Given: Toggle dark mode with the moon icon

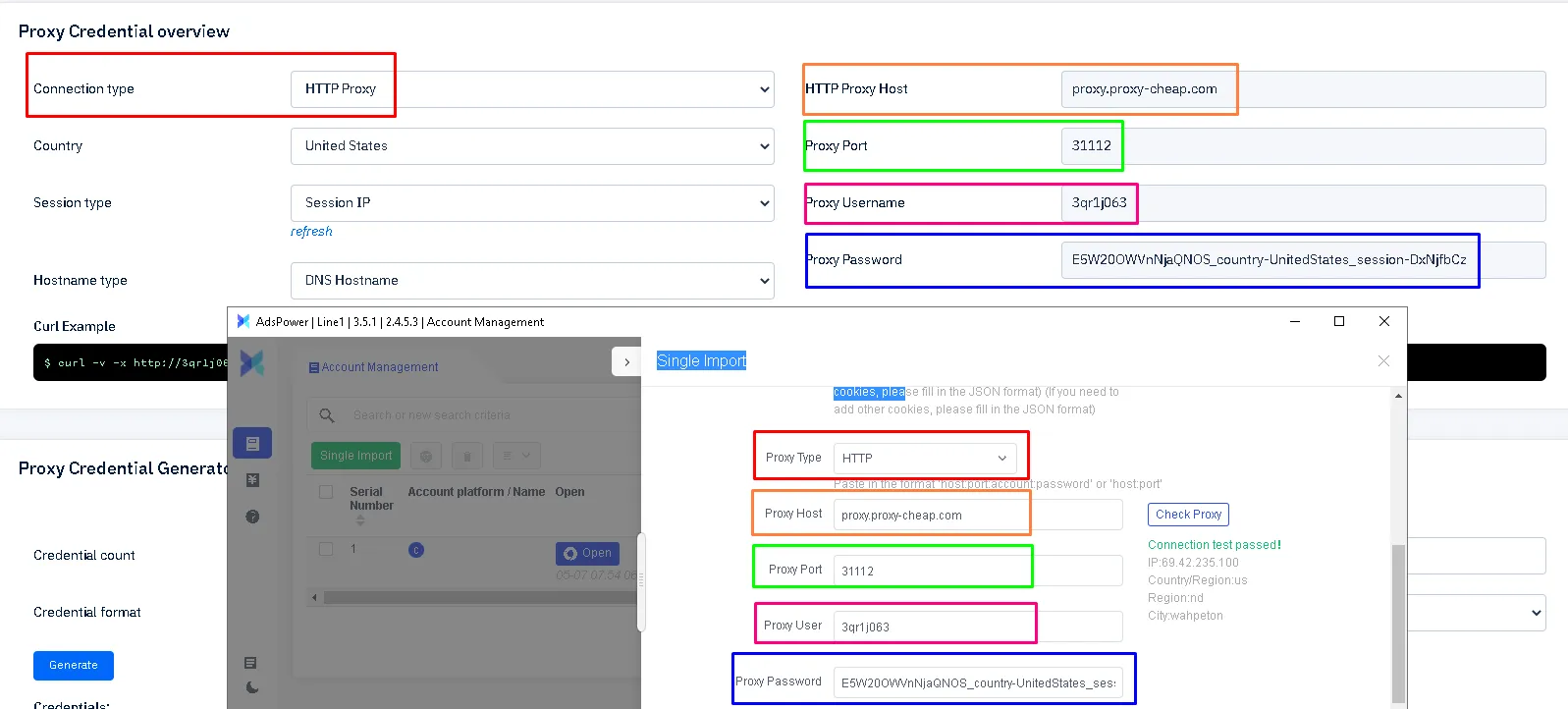Looking at the screenshot, I should point(252,687).
